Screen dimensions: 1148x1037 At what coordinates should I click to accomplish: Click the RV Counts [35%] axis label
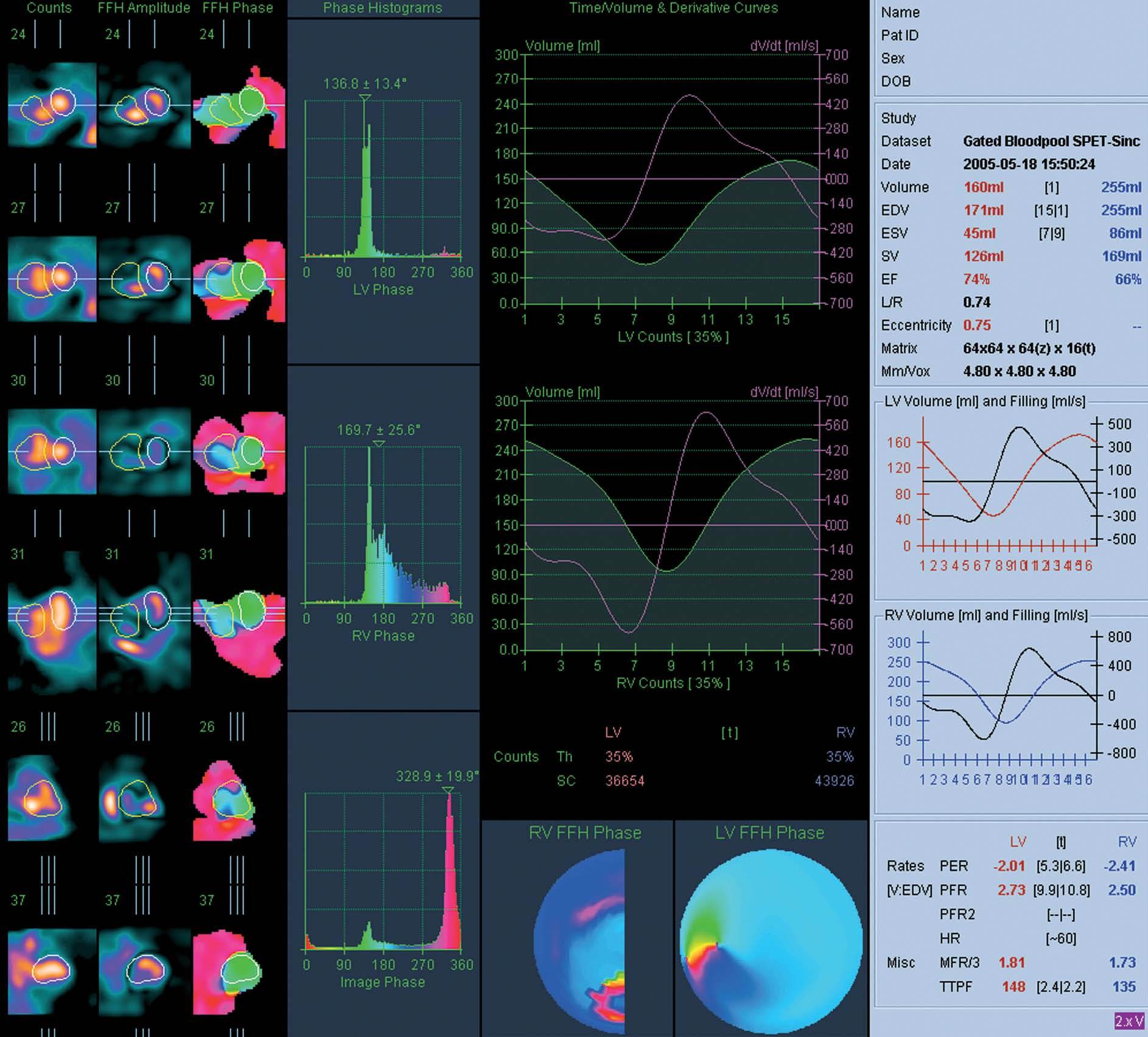pos(673,683)
